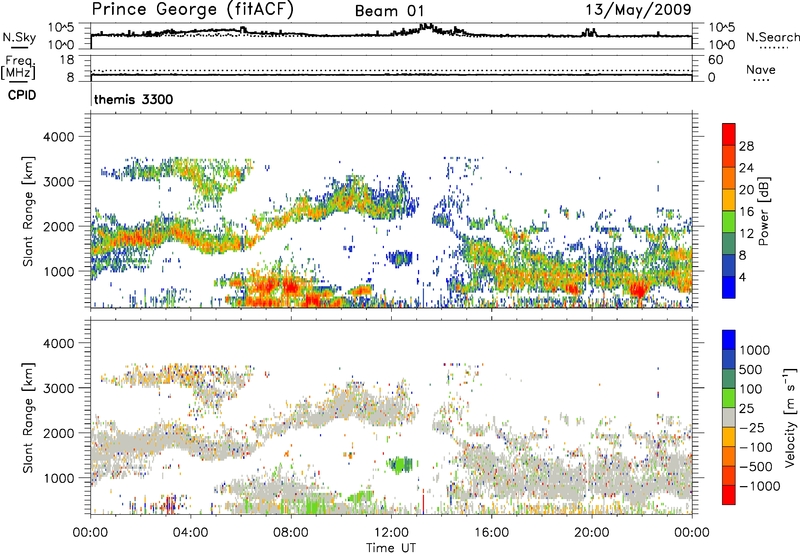Click the red segment of Power color bar
The width and height of the screenshot is (800, 554).
(729, 134)
